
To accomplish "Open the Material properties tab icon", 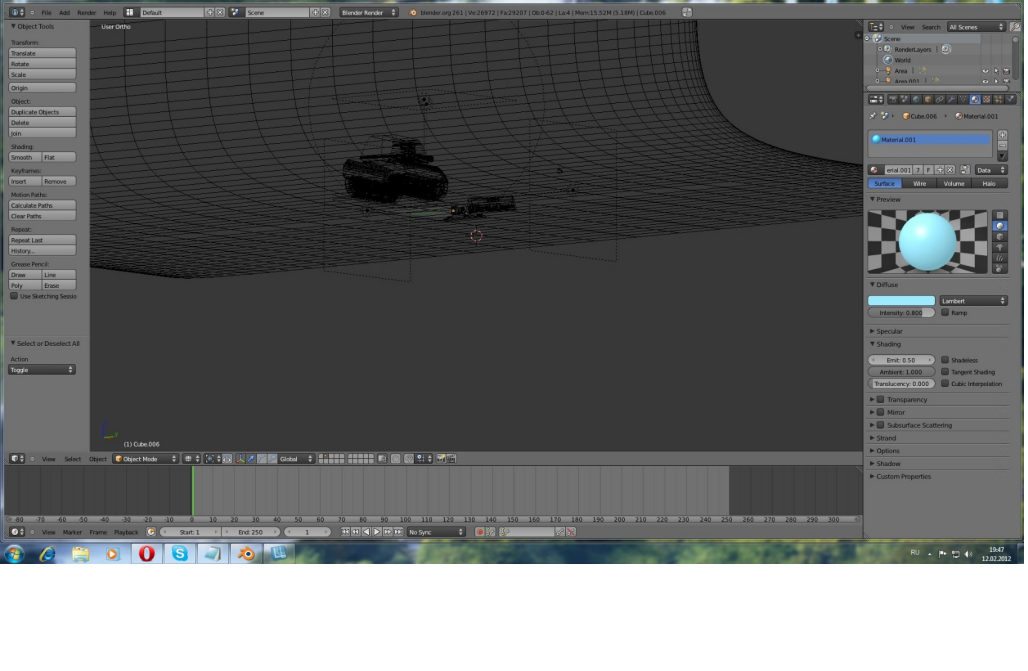I will point(974,99).
